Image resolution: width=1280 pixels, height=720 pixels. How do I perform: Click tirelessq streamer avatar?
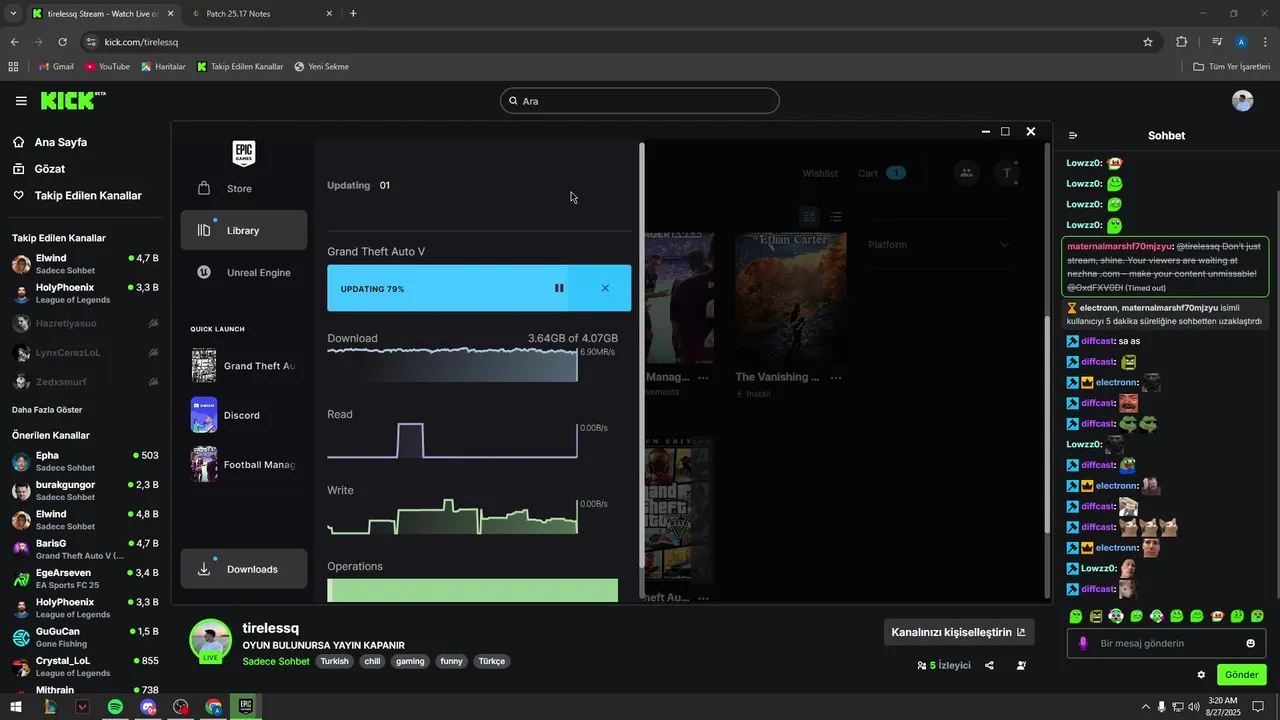[x=211, y=641]
